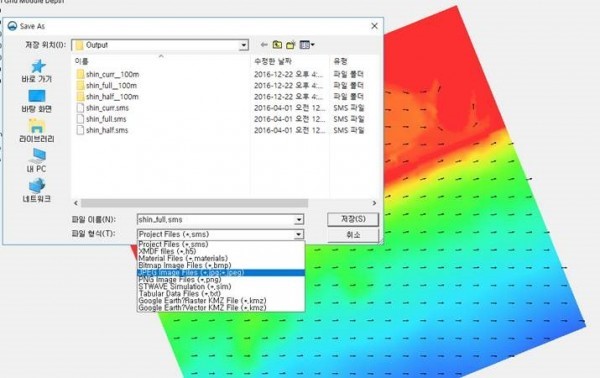Expand the Output location dropdown

[244, 45]
